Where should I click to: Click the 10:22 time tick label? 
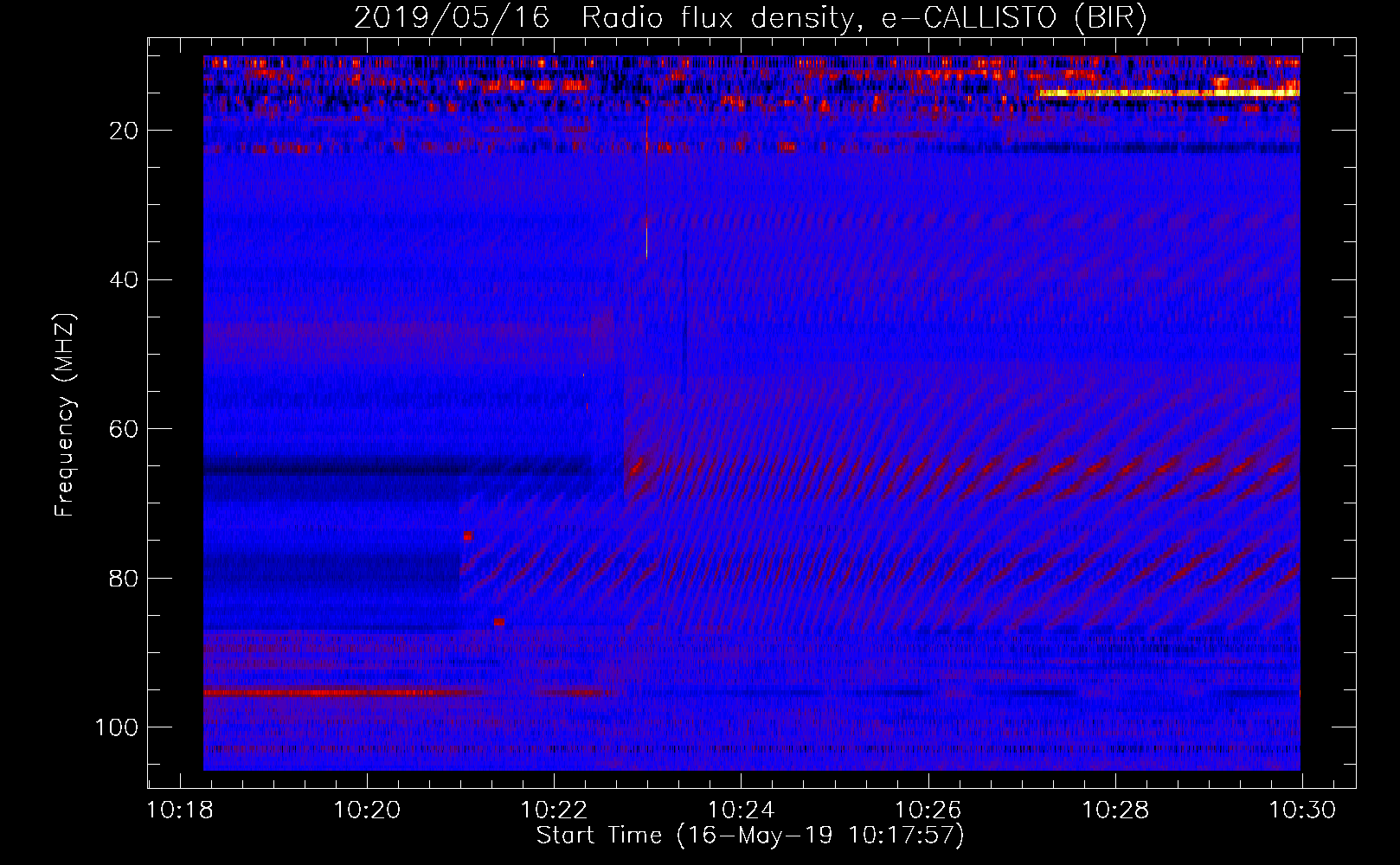554,811
